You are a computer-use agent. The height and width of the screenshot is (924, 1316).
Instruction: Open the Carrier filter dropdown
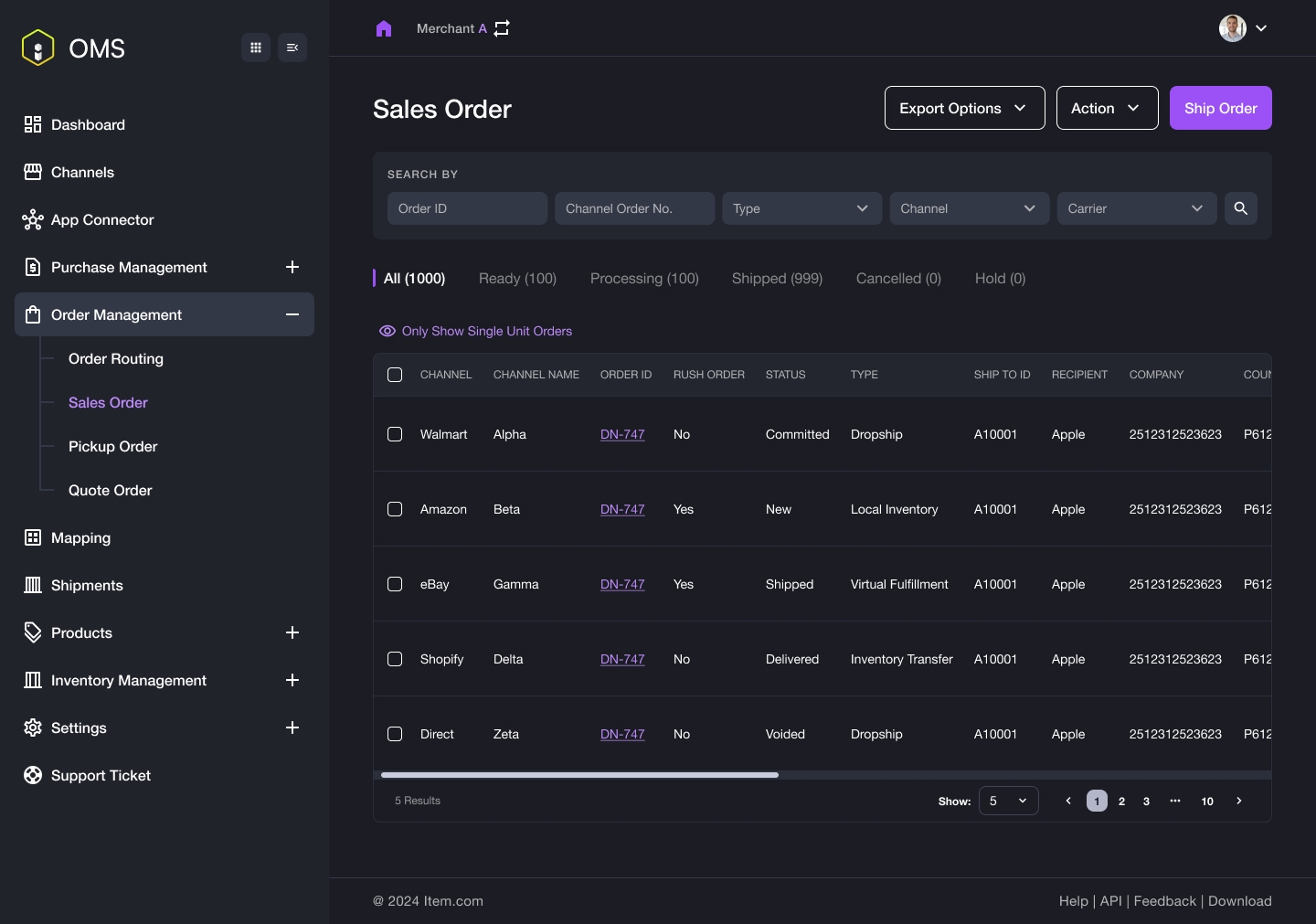click(1136, 208)
